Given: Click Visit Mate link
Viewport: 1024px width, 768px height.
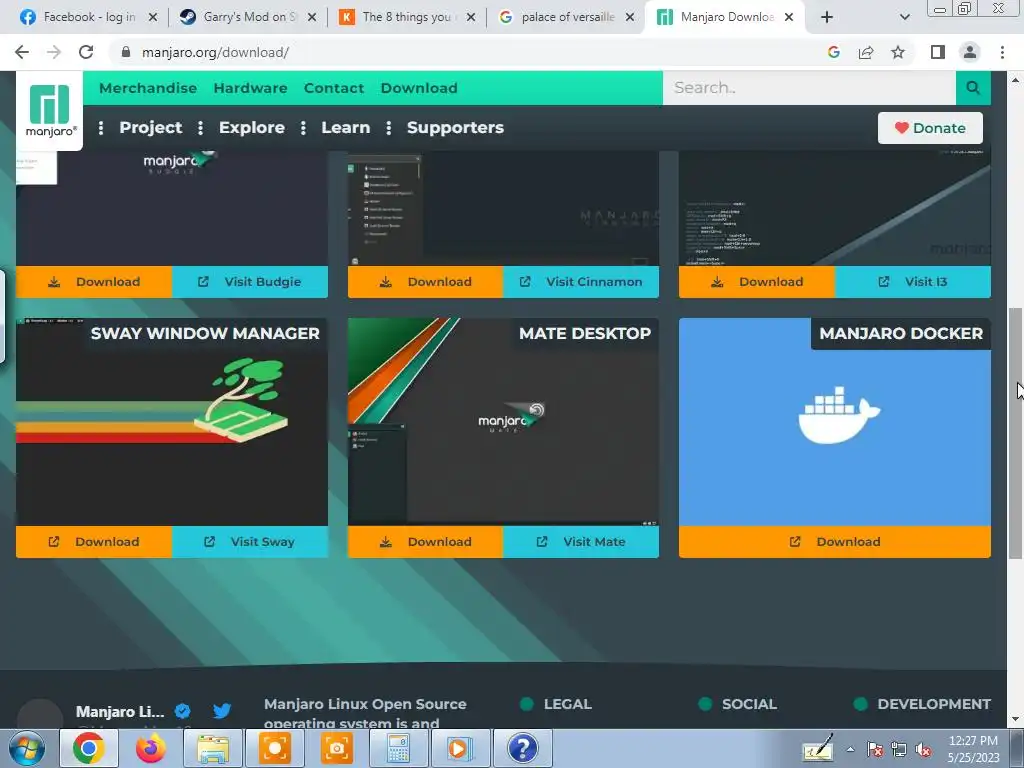Looking at the screenshot, I should (x=581, y=541).
